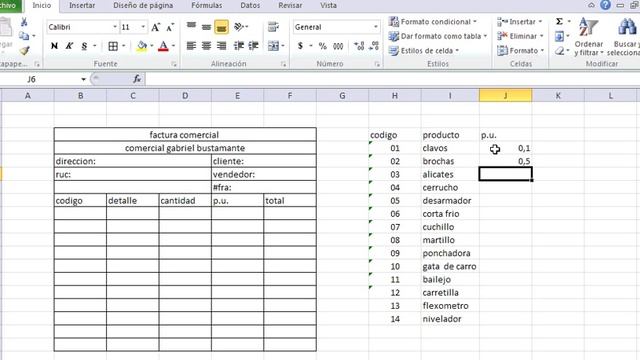This screenshot has height=360, width=640.
Task: Select cell with price 0,5
Action: 506,161
